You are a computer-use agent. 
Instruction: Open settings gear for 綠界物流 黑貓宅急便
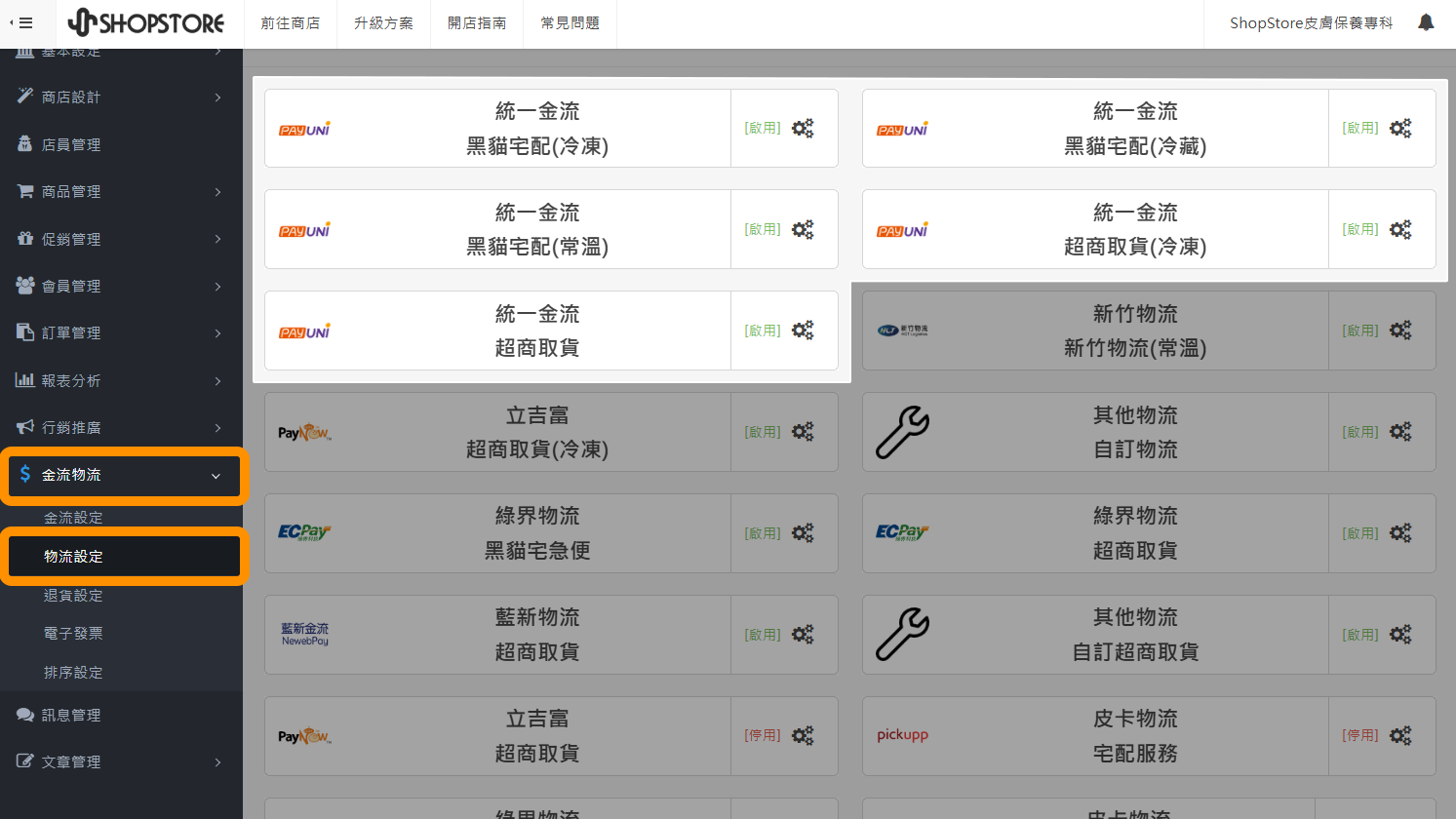(x=803, y=533)
